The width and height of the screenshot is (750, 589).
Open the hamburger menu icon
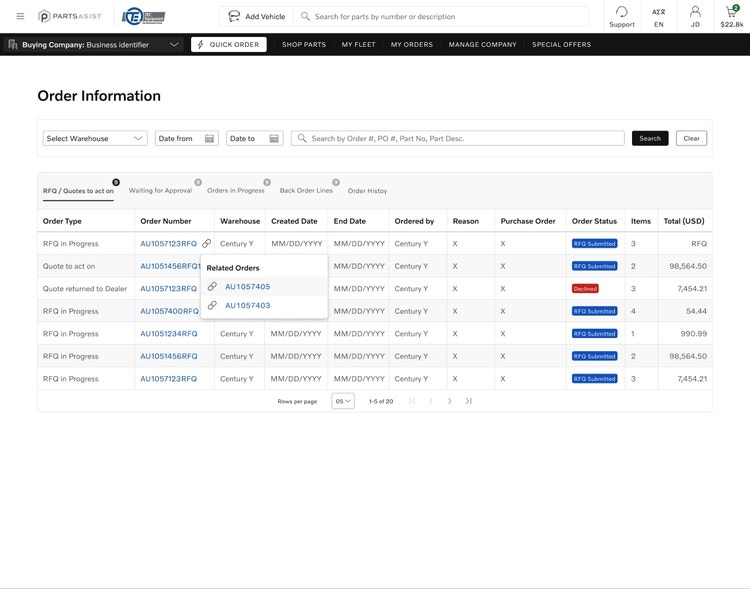point(20,16)
